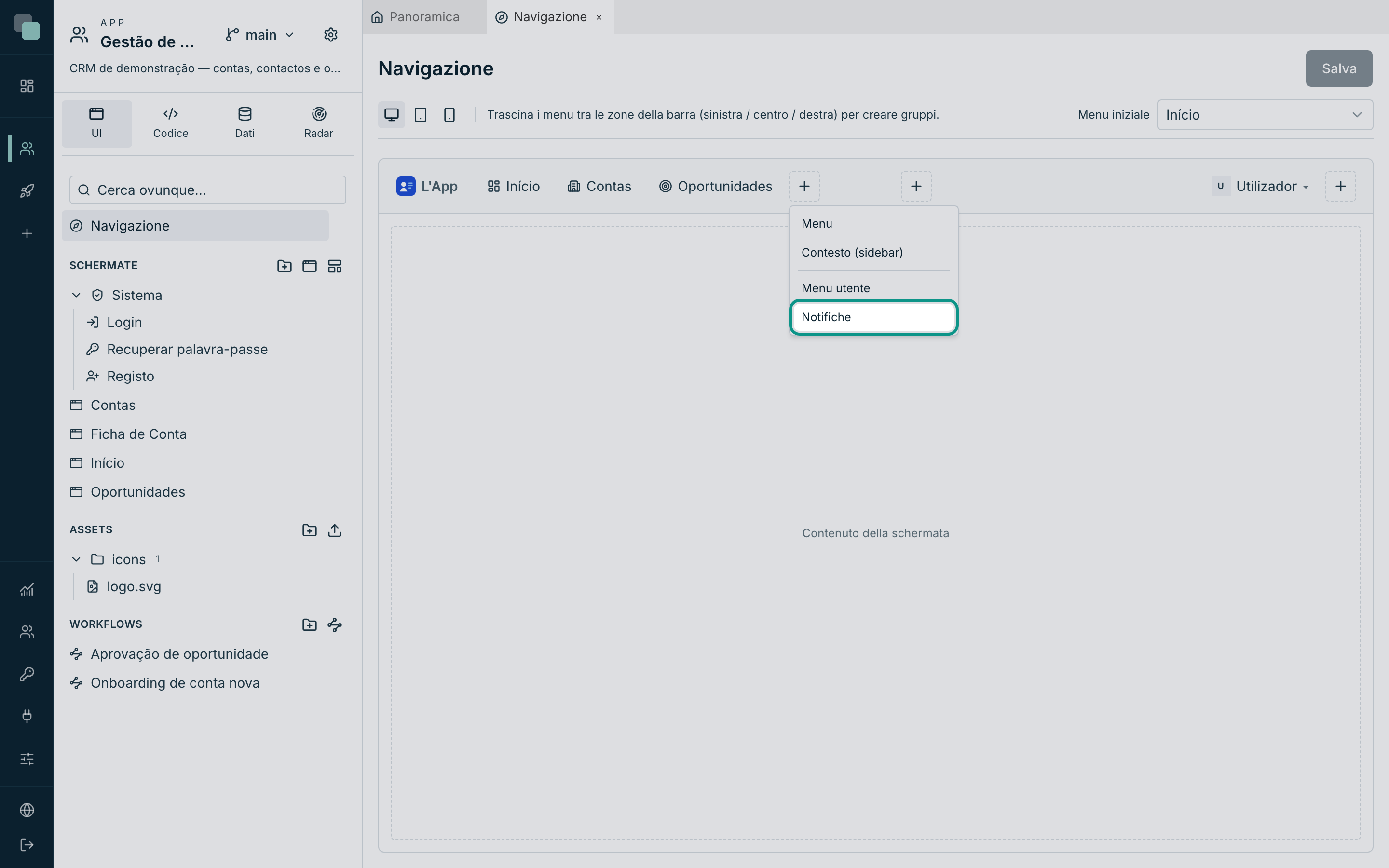Click the plus button right of Utilizador
This screenshot has width=1389, height=868.
[x=1341, y=186]
